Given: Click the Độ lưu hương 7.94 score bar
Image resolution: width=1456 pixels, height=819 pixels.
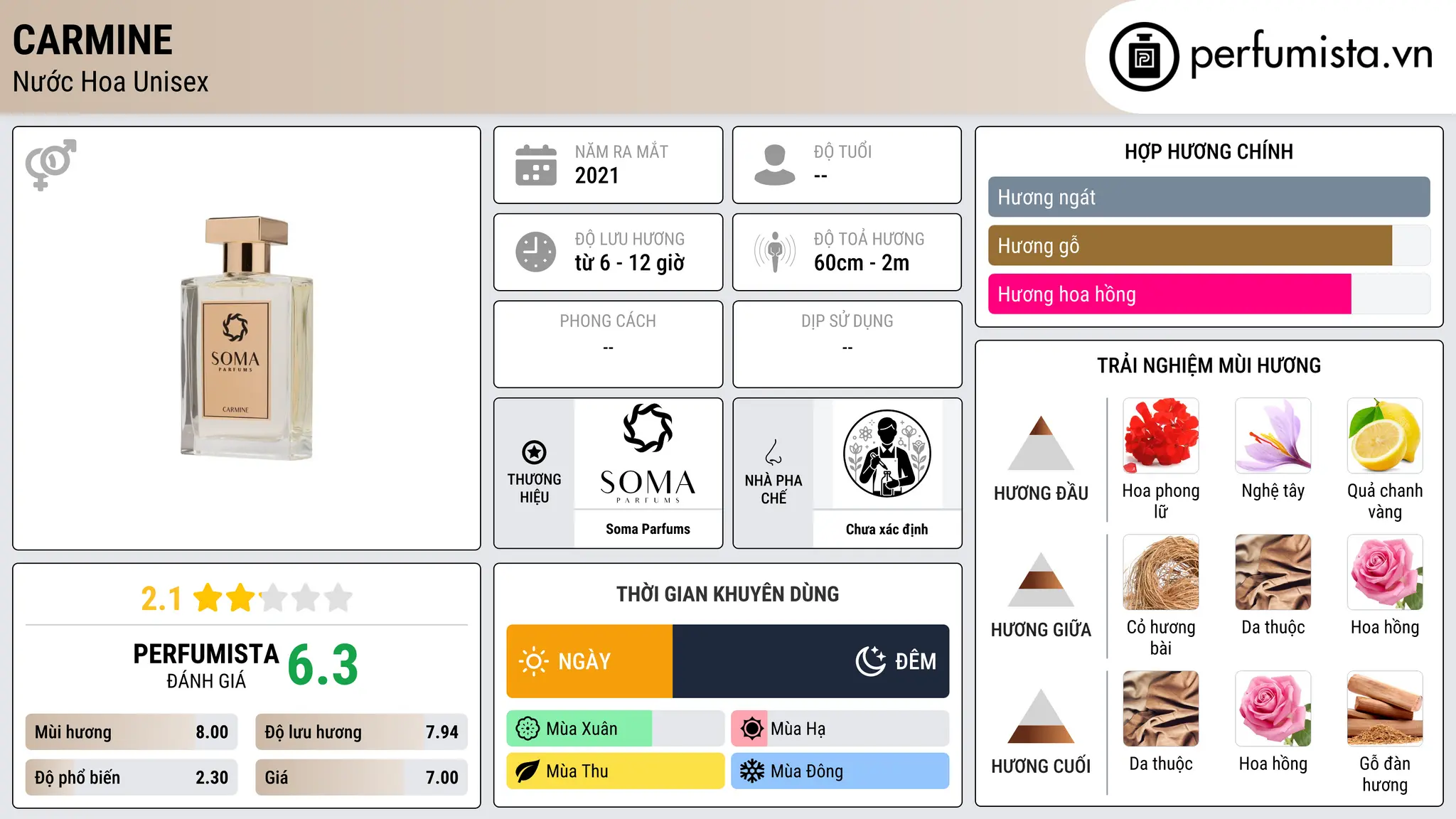Looking at the screenshot, I should [362, 732].
